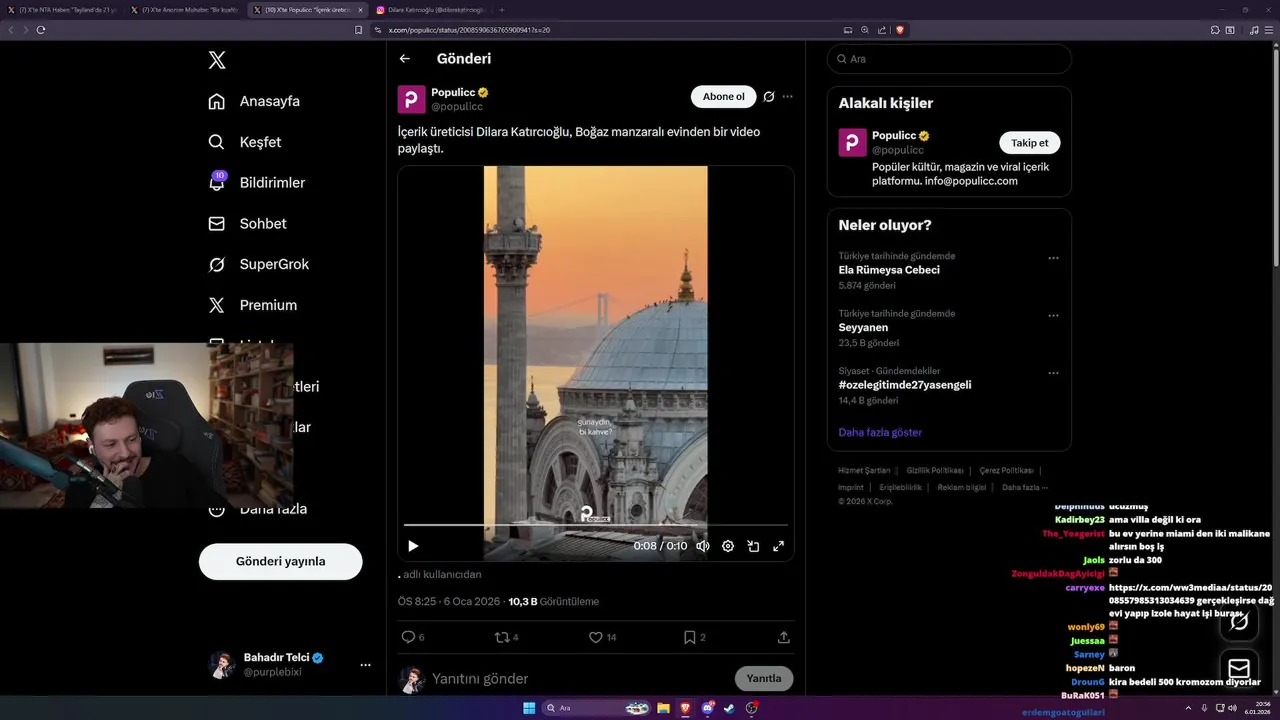Click the address bar URL
The image size is (1280, 720).
click(x=469, y=30)
